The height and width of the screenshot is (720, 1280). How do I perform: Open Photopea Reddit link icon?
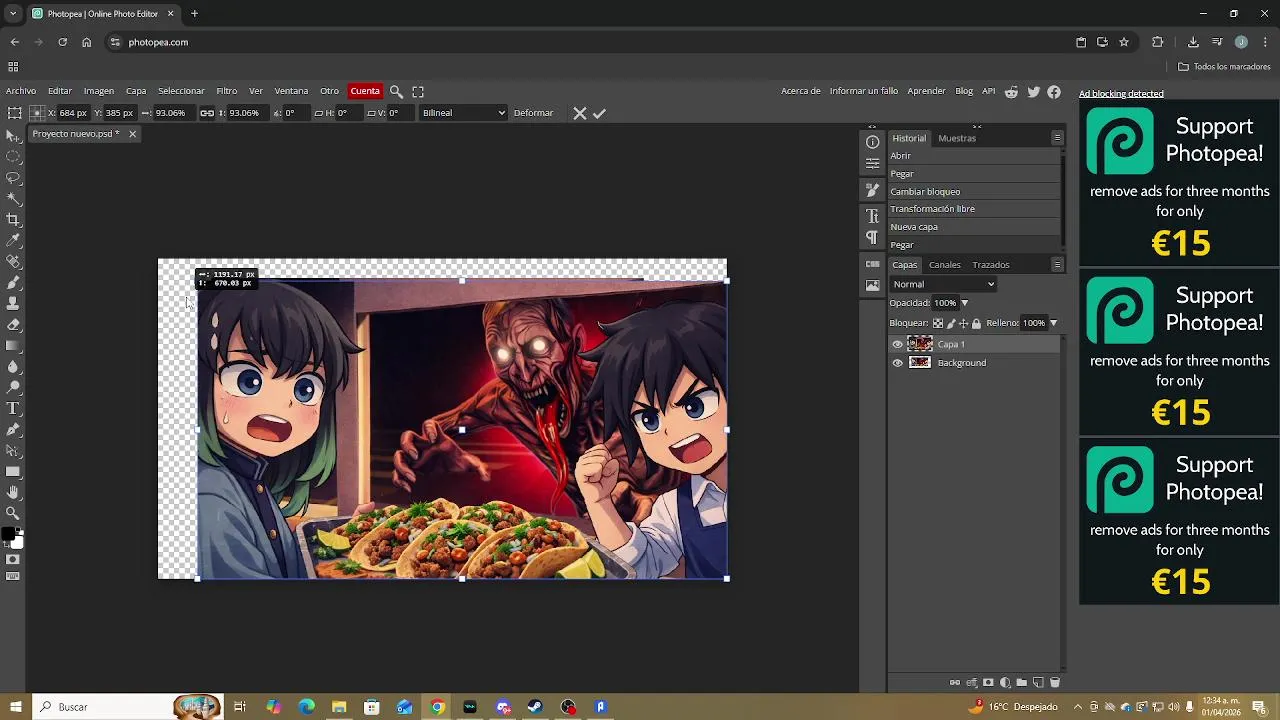point(1011,91)
